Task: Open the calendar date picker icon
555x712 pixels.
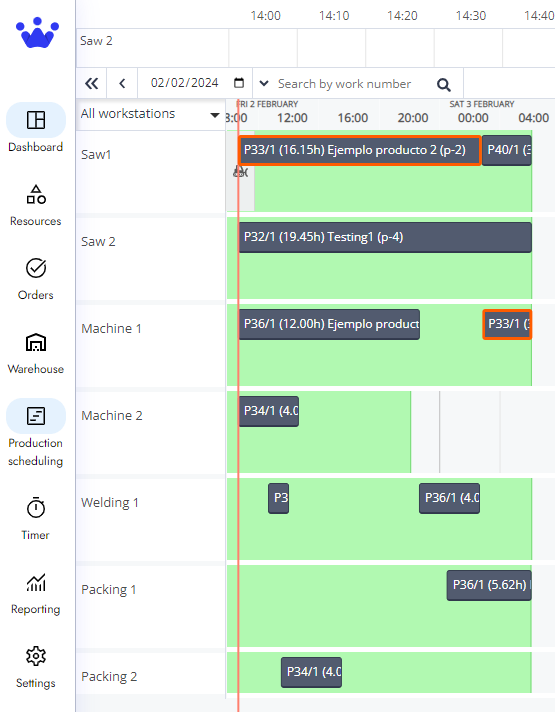Action: click(x=239, y=83)
